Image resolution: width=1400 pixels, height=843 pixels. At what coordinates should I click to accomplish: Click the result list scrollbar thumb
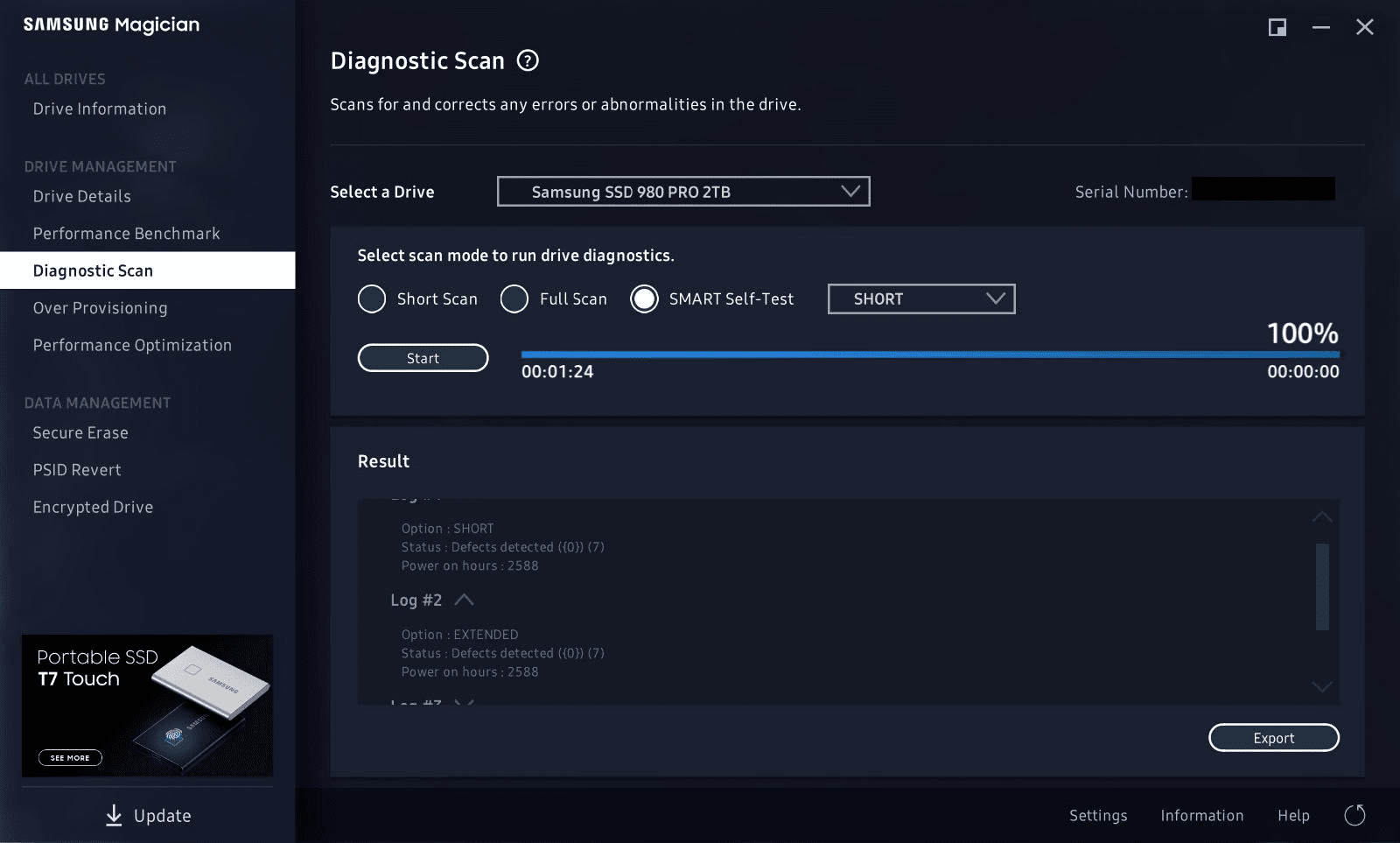tap(1322, 587)
